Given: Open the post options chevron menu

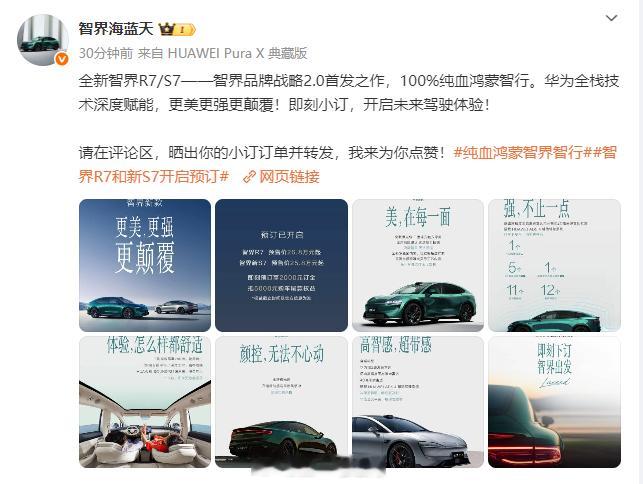Looking at the screenshot, I should tap(611, 18).
